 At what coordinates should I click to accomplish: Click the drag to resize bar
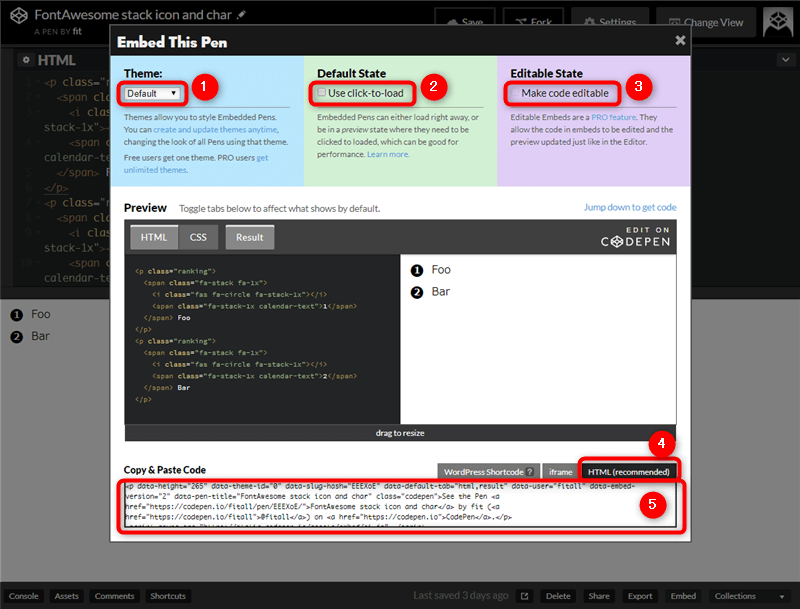pos(400,432)
